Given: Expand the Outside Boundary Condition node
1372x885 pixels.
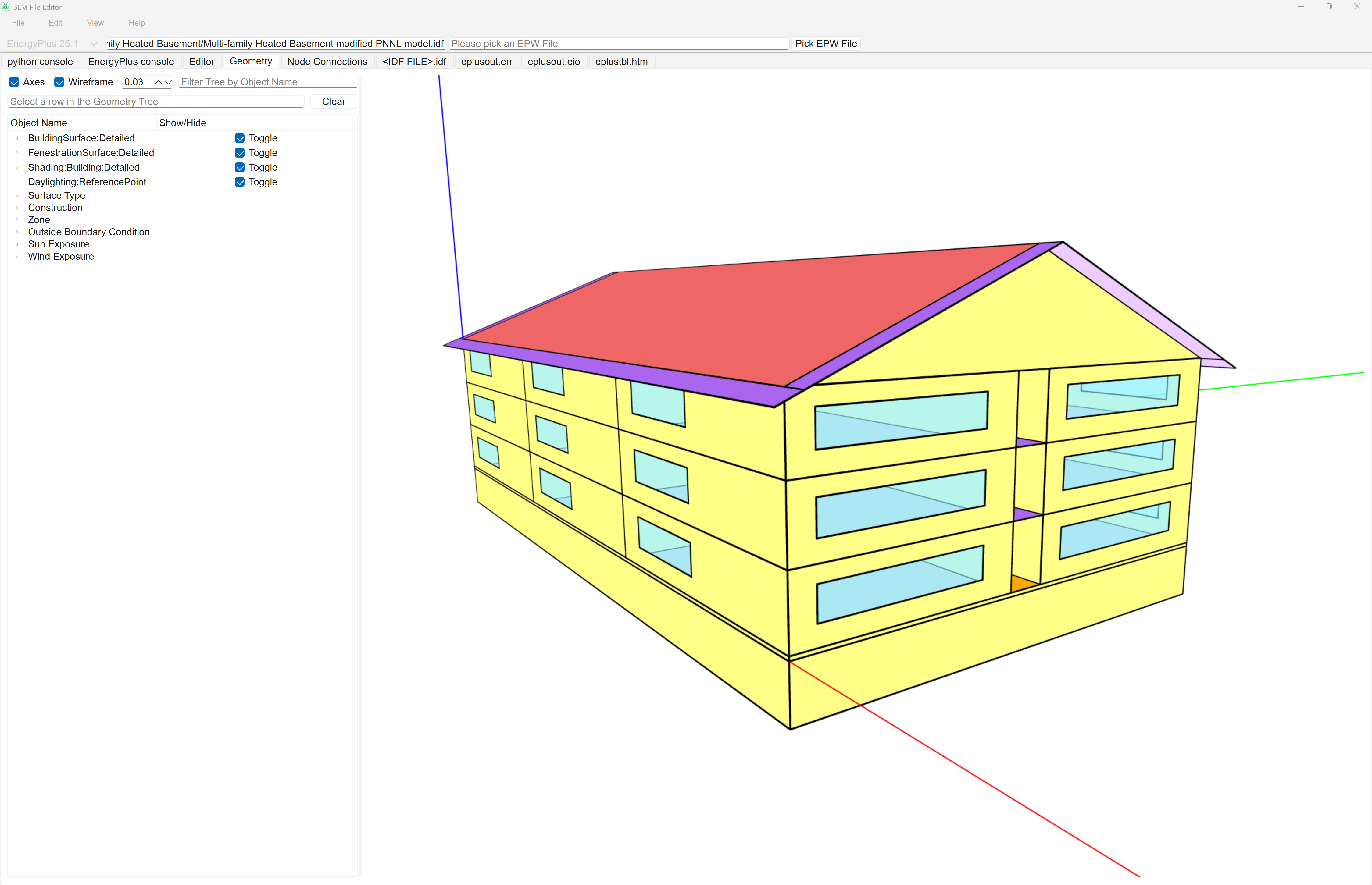Looking at the screenshot, I should tap(17, 232).
